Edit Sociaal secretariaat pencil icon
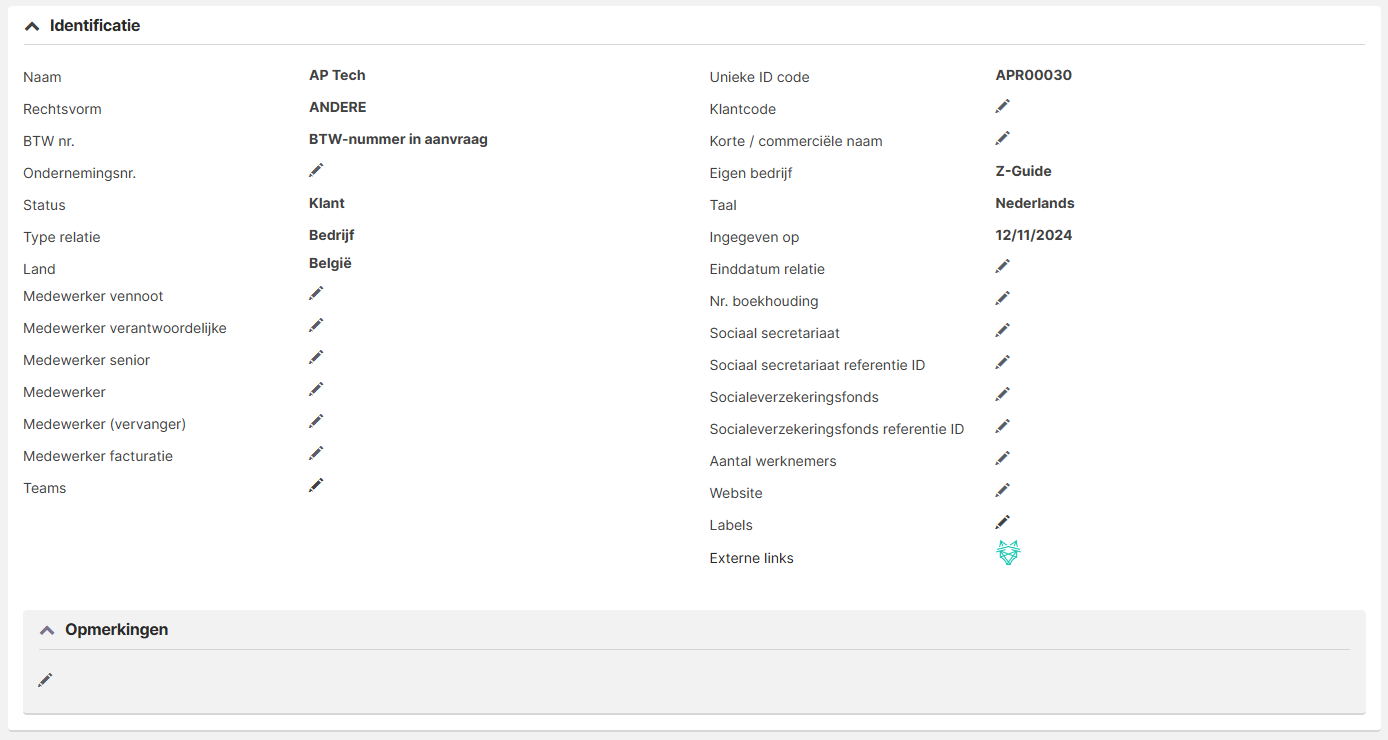This screenshot has height=740, width=1388. [x=1002, y=330]
